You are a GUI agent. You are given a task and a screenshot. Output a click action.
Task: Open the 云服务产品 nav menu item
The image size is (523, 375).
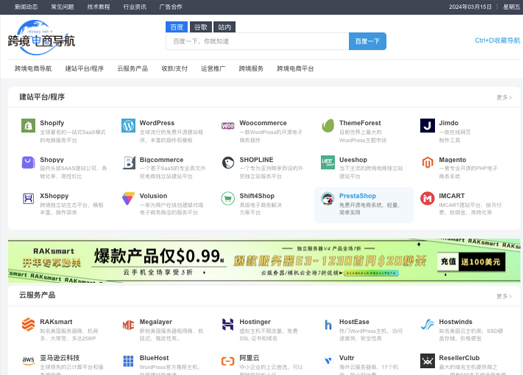(133, 69)
